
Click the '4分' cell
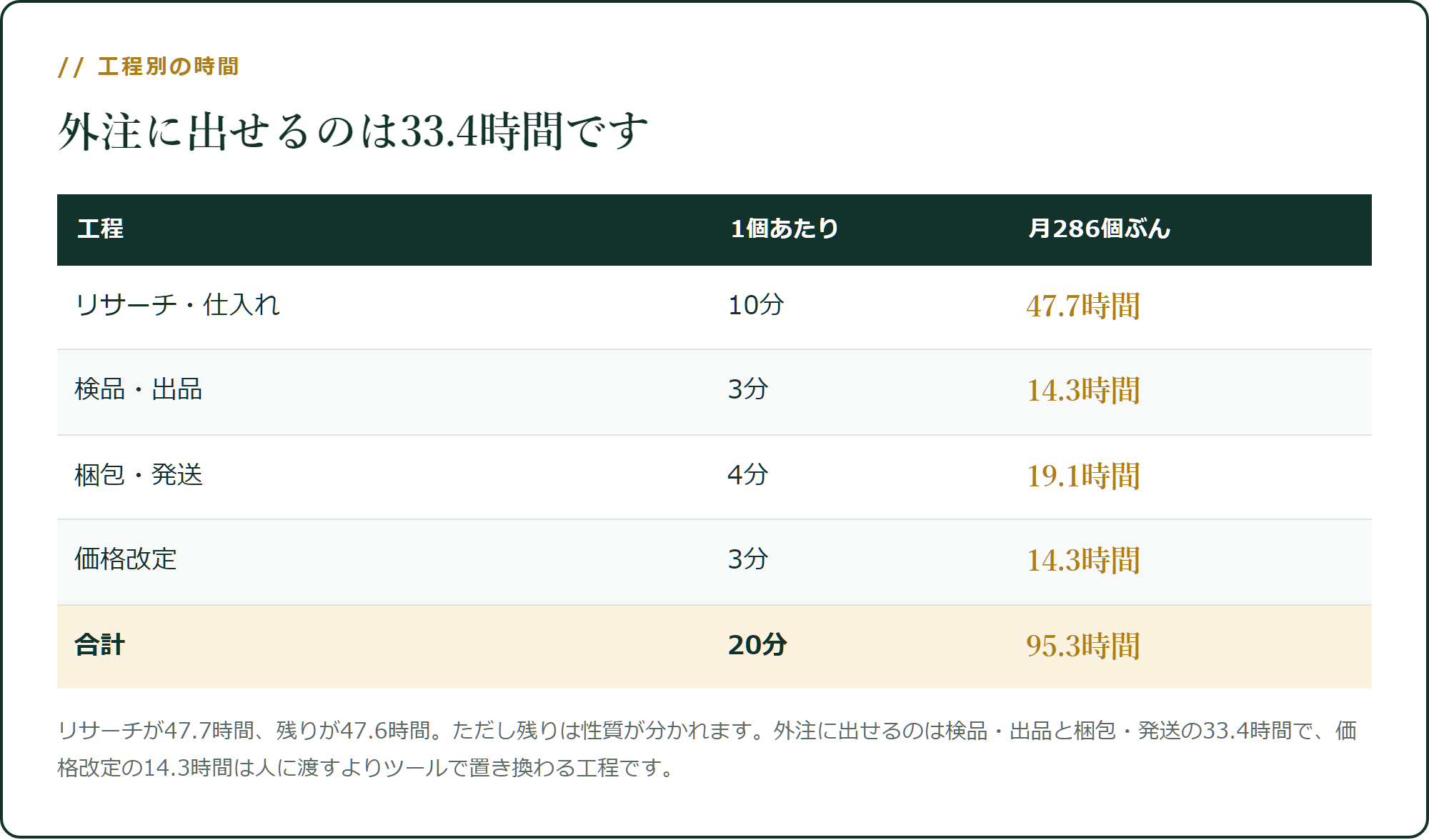(x=747, y=475)
